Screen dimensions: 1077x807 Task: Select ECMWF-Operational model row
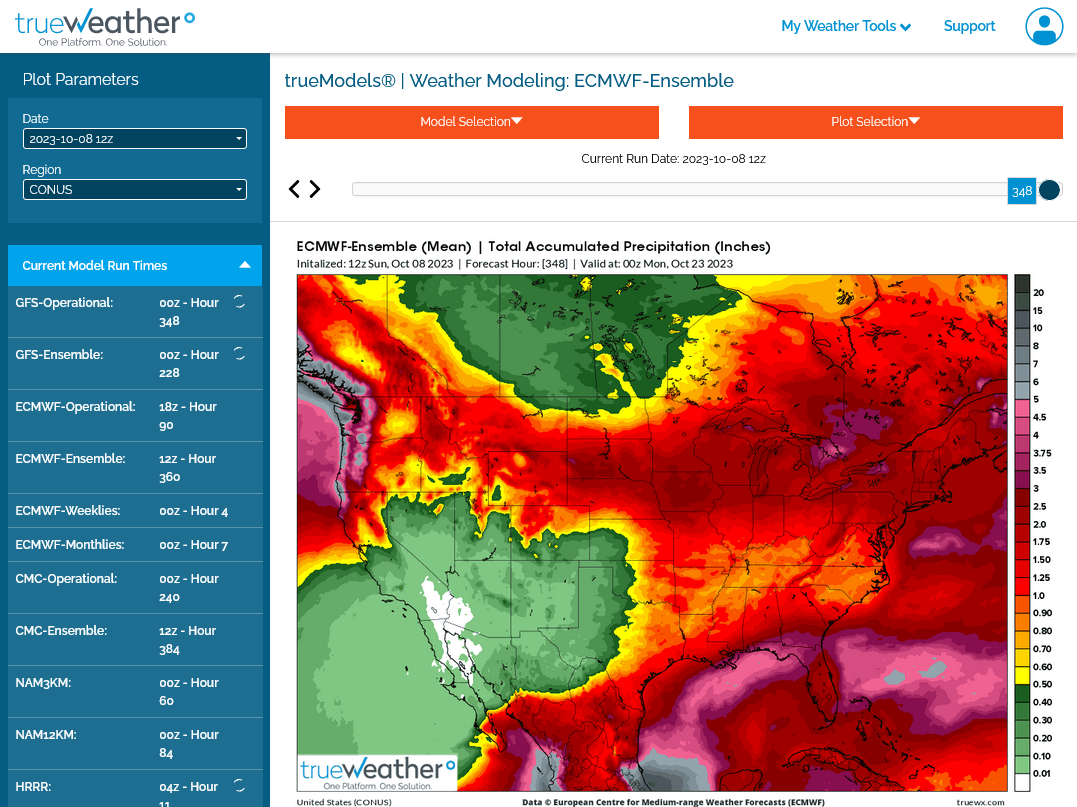[x=135, y=416]
